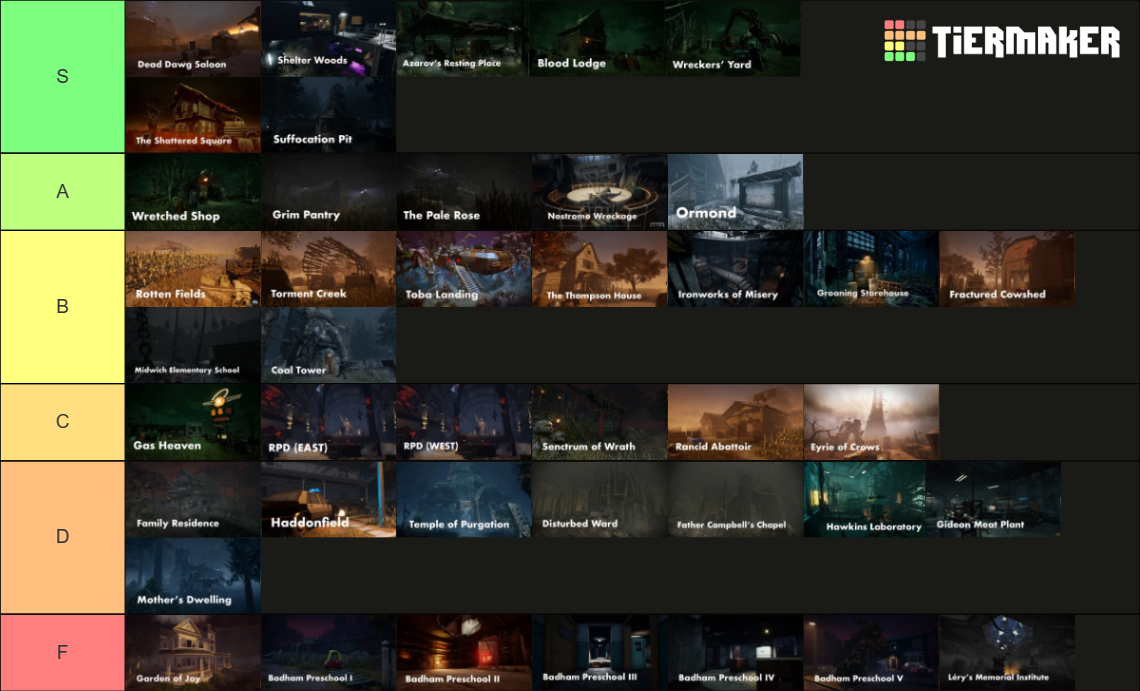Click the Wreckers' Yard map image
The height and width of the screenshot is (691, 1140).
coord(732,38)
